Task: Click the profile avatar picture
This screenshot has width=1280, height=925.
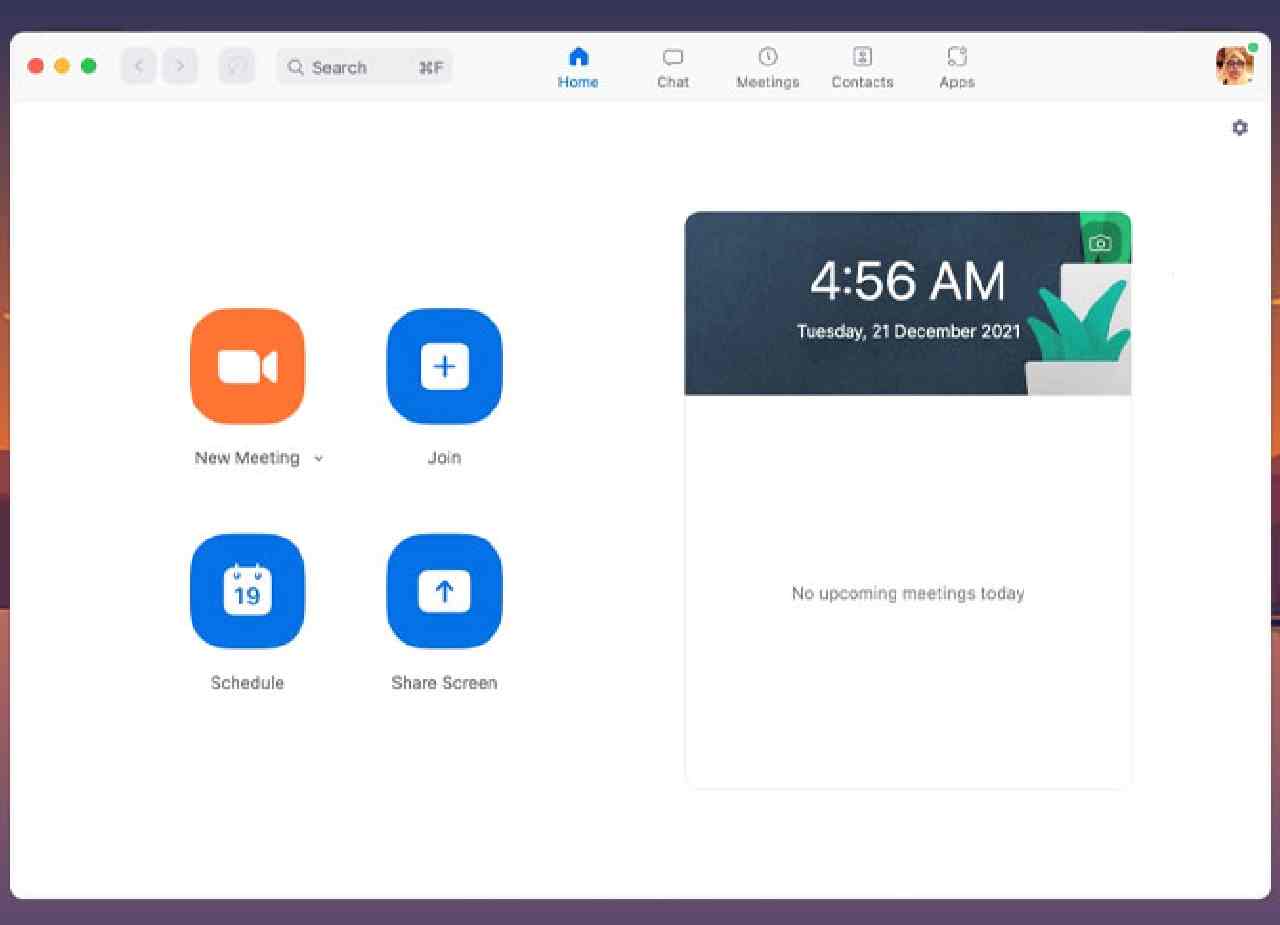Action: (x=1235, y=66)
